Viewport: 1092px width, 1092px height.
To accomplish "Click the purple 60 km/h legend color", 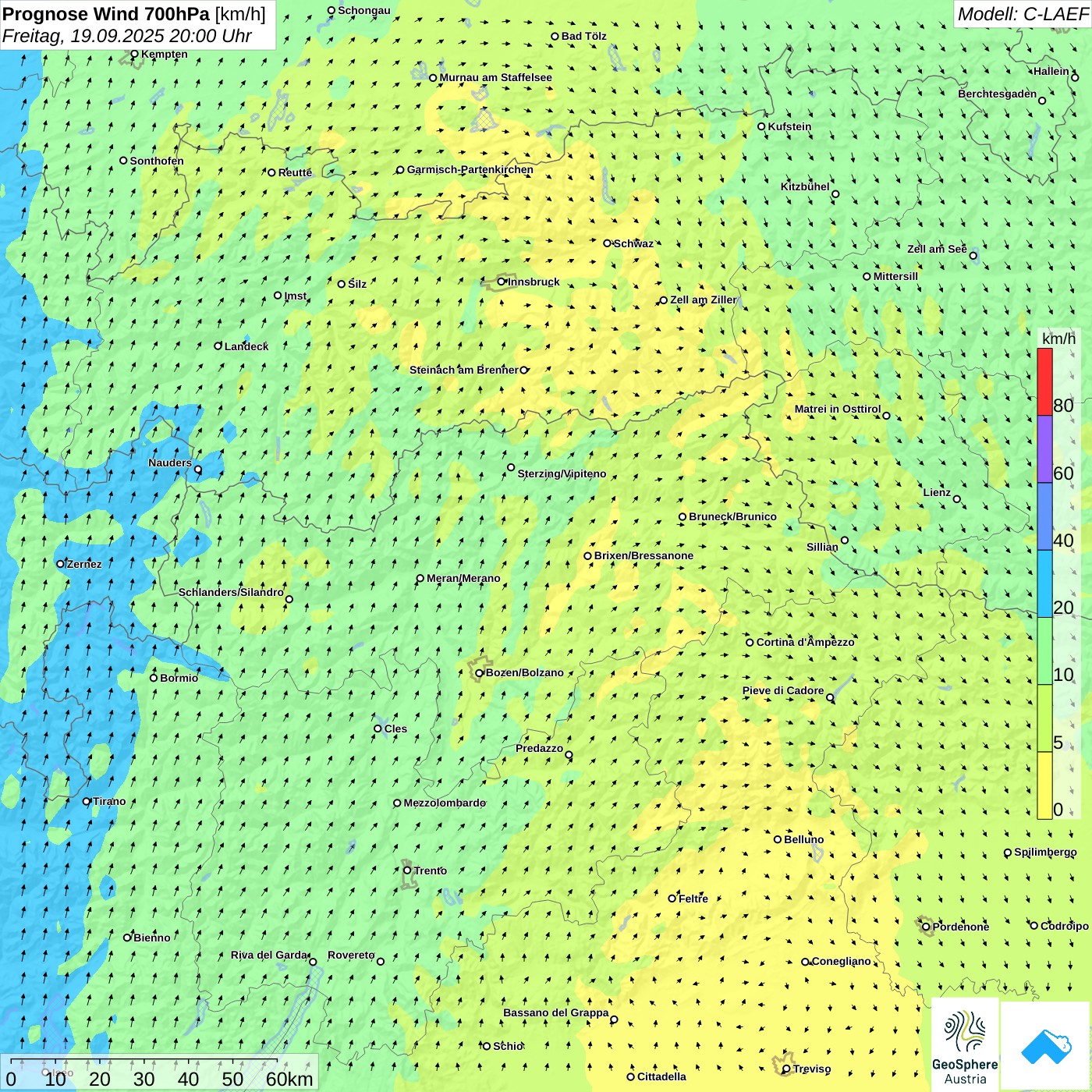I will [1044, 449].
